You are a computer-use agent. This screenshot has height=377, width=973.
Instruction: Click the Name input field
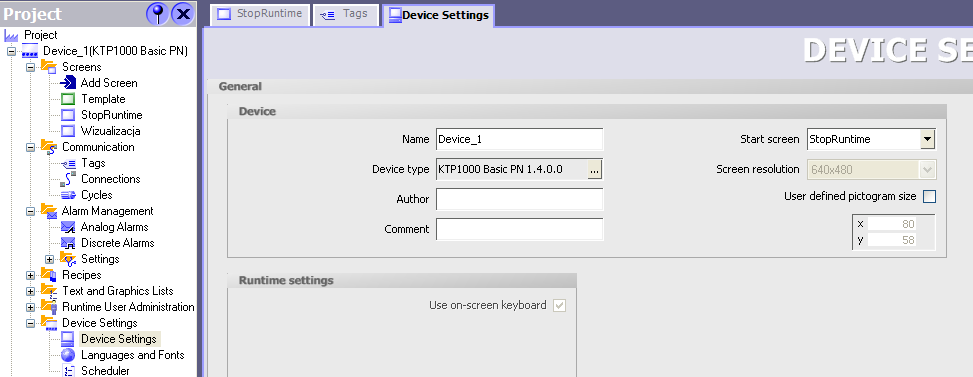[519, 140]
